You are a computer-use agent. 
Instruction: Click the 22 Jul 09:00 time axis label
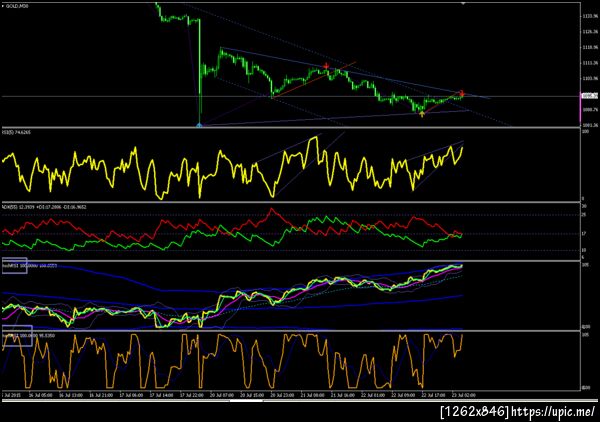click(x=401, y=395)
